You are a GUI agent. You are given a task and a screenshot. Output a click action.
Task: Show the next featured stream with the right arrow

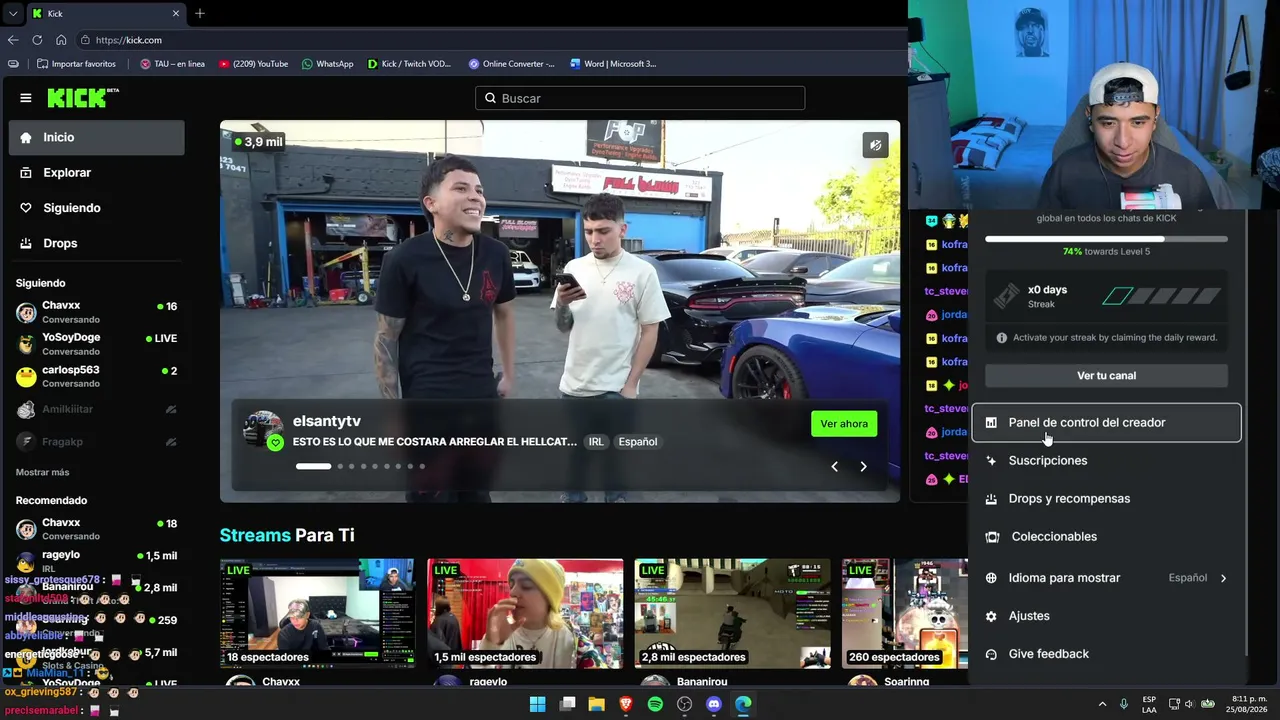(863, 466)
